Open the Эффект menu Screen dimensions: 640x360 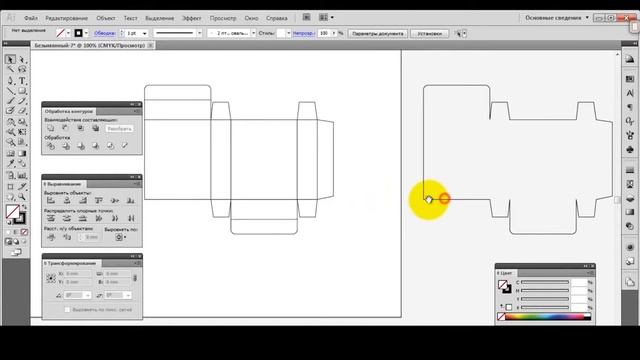click(x=191, y=18)
